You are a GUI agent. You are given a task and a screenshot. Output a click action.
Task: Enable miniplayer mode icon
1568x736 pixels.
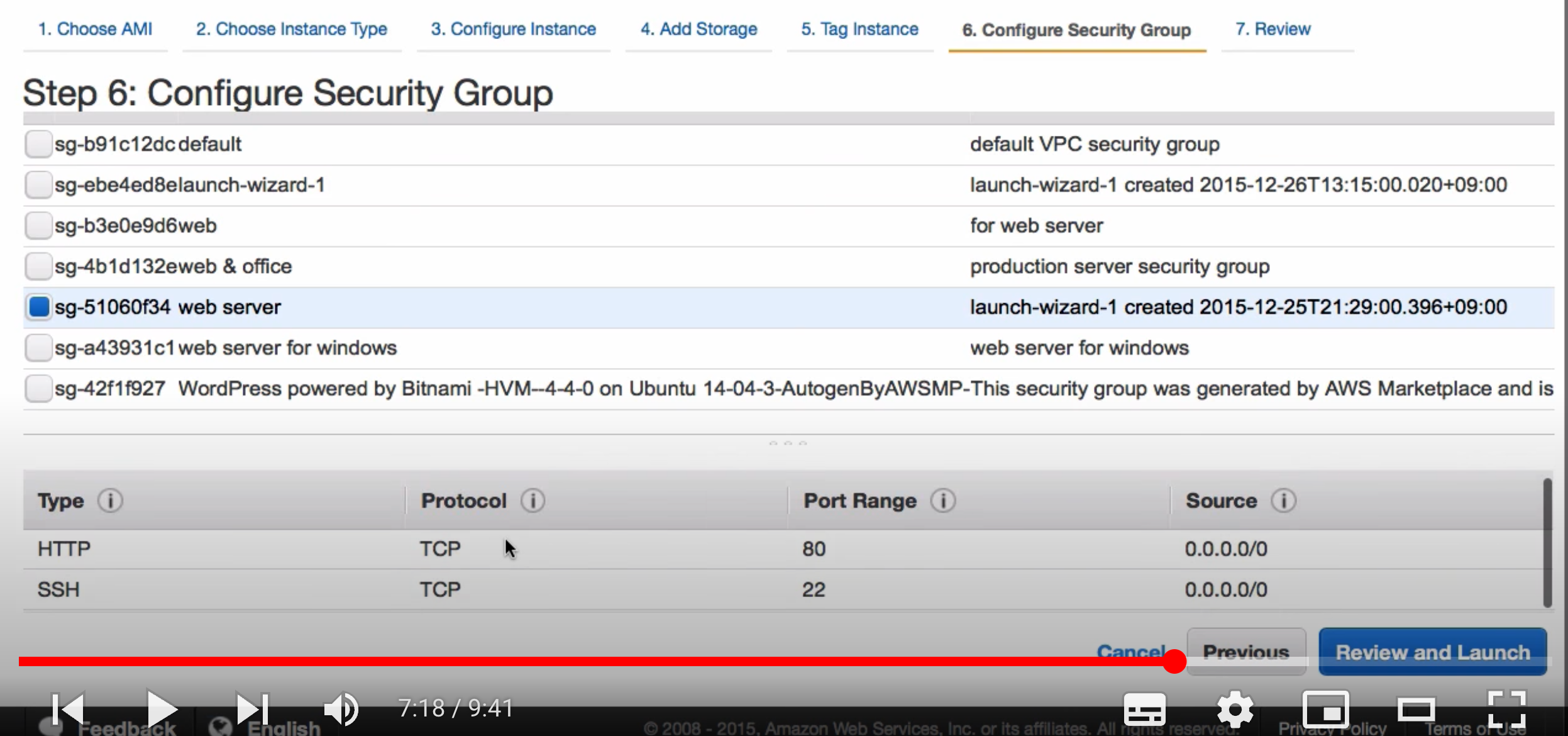(x=1325, y=710)
